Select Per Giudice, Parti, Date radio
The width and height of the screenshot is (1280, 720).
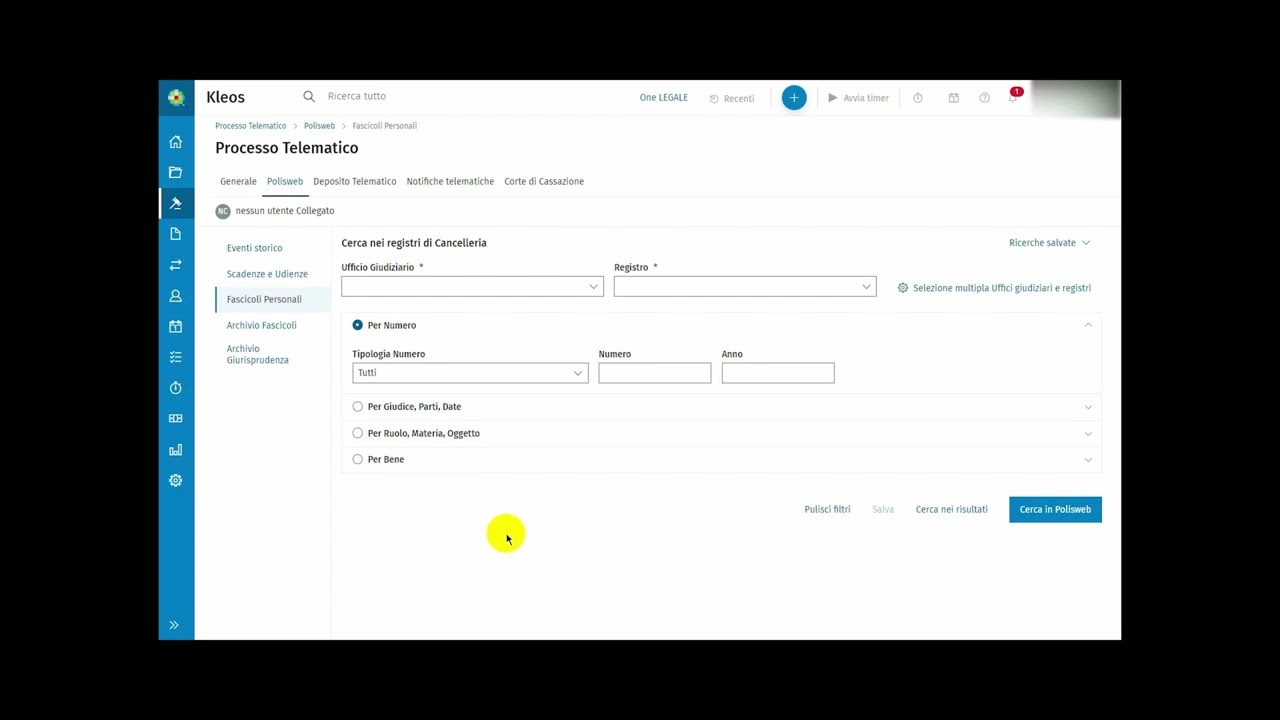coord(358,407)
